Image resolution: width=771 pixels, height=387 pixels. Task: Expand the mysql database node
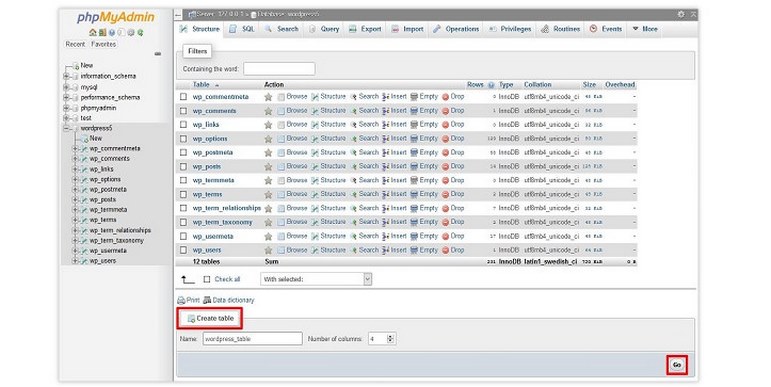pos(66,88)
